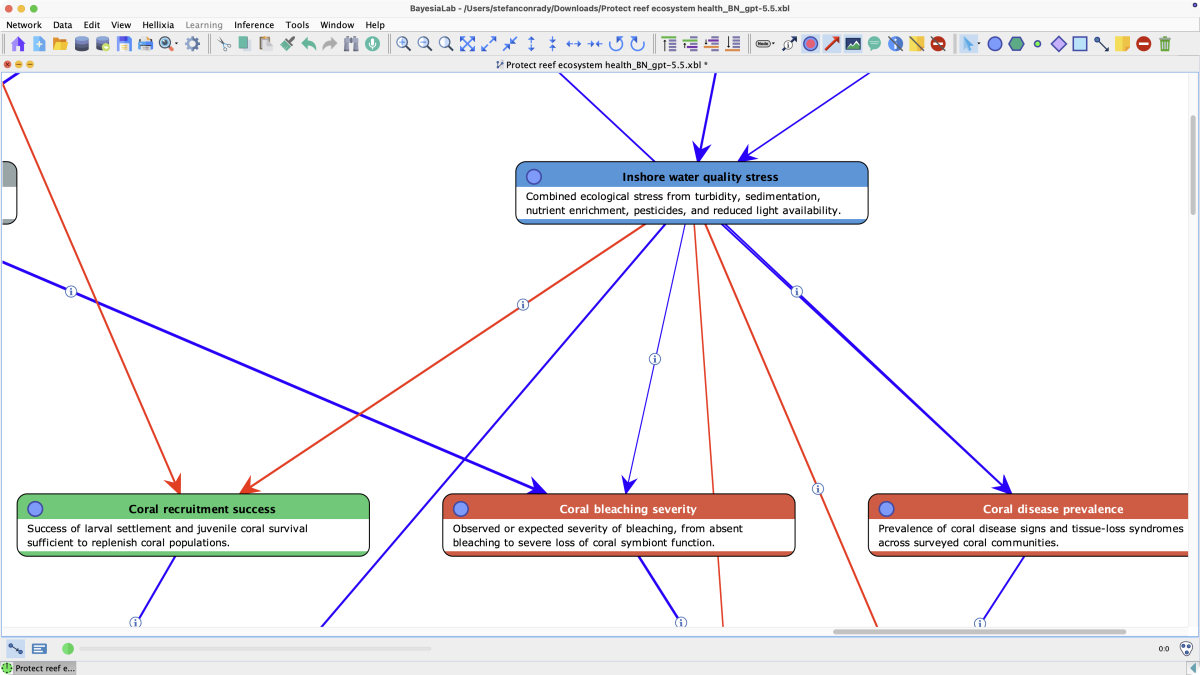Open the Tools menu

point(297,25)
